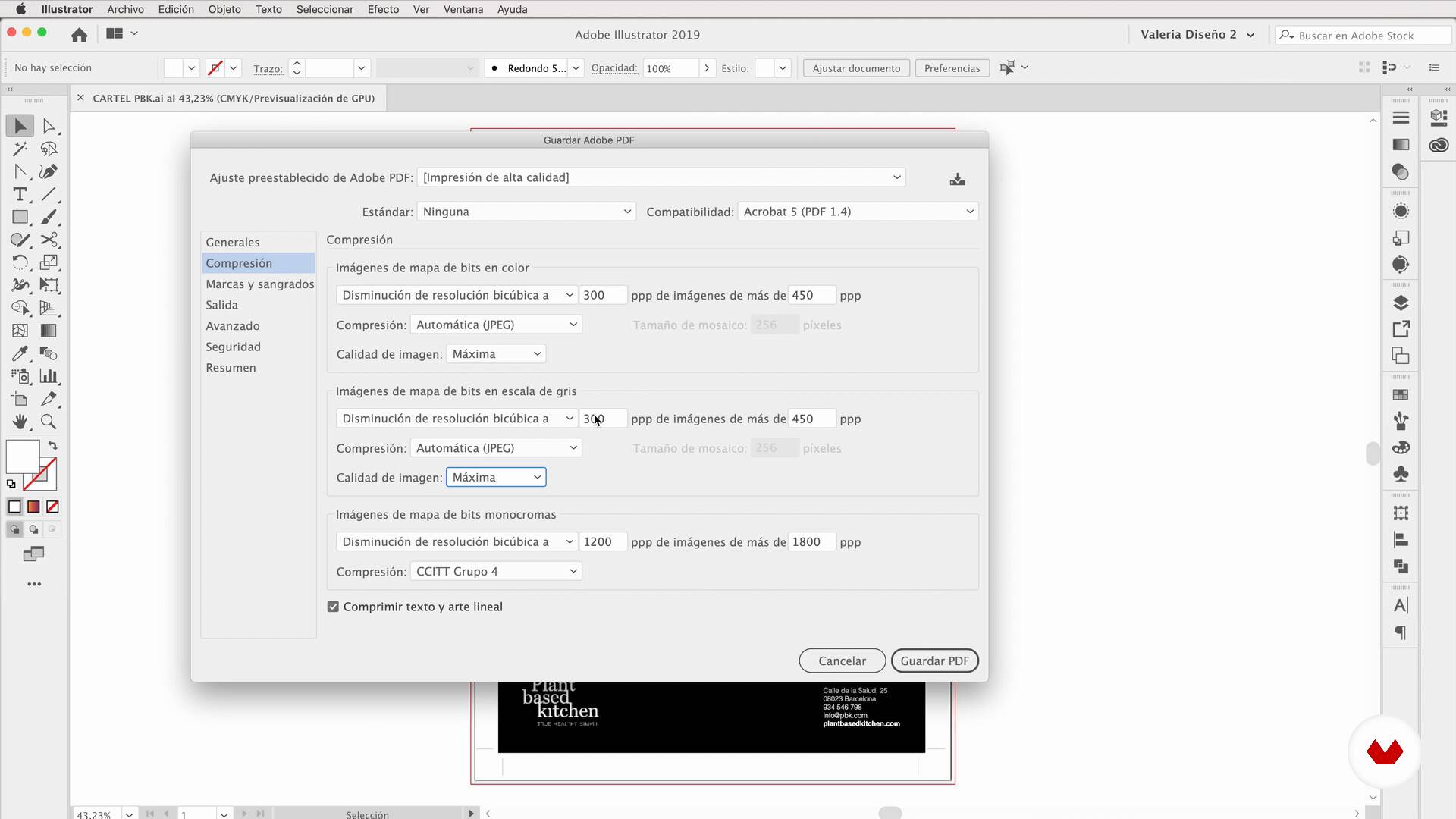Toggle Comprimir texto y arte lineal checkbox
The image size is (1456, 819).
(333, 607)
